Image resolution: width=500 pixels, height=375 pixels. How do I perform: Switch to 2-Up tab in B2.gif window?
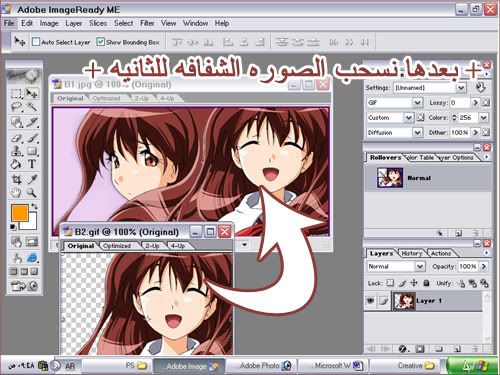point(152,246)
